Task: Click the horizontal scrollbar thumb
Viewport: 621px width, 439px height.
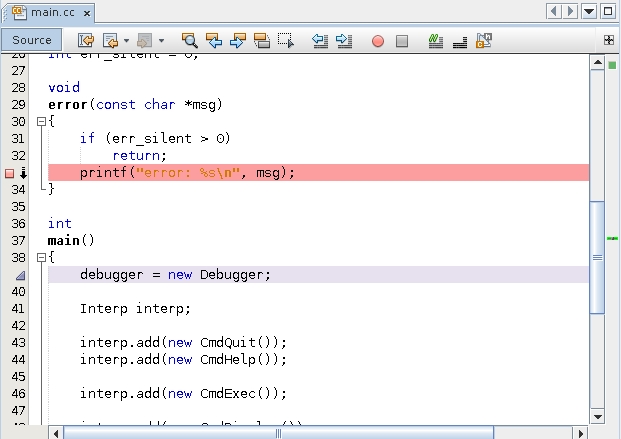Action: click(278, 433)
